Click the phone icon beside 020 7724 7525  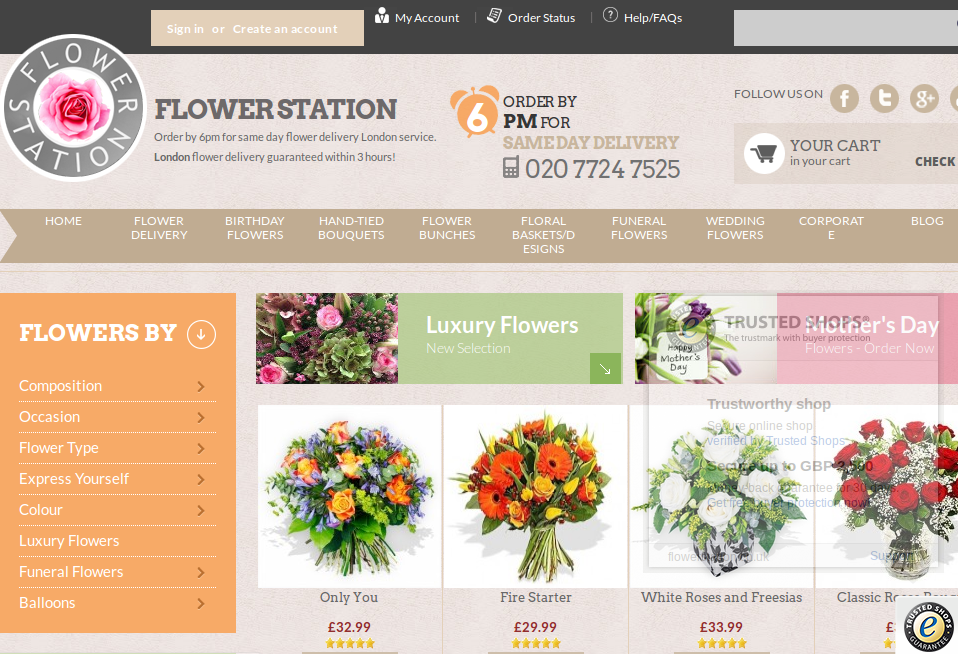tap(511, 167)
